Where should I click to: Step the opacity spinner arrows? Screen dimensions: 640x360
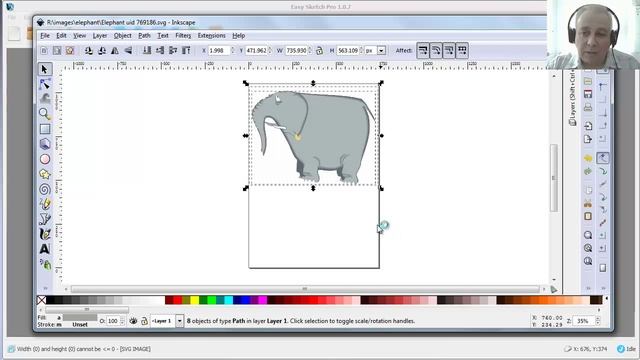(x=122, y=321)
